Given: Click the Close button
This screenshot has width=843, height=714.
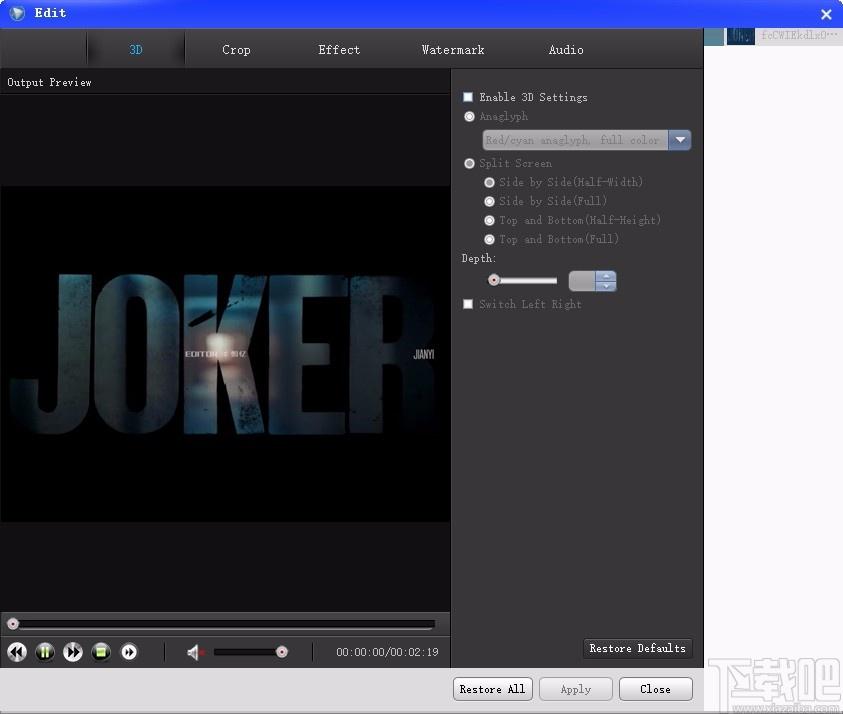Looking at the screenshot, I should [655, 689].
